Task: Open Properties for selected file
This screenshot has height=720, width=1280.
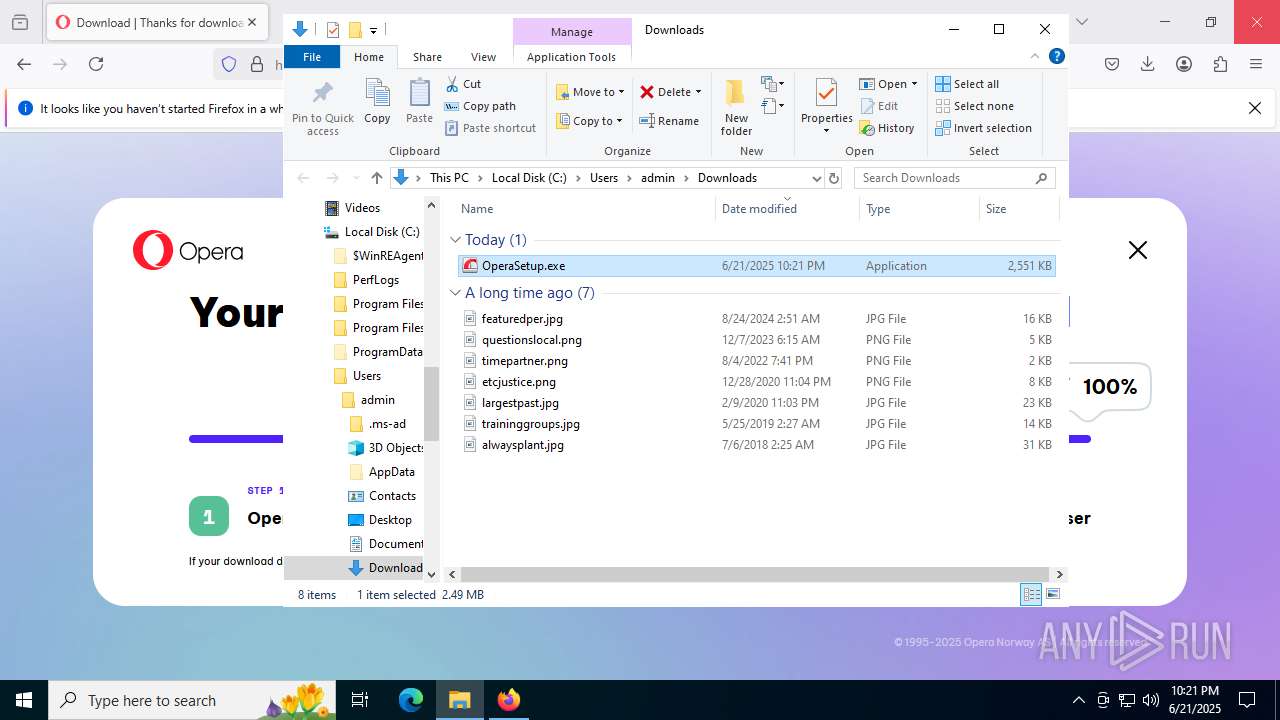Action: [826, 106]
